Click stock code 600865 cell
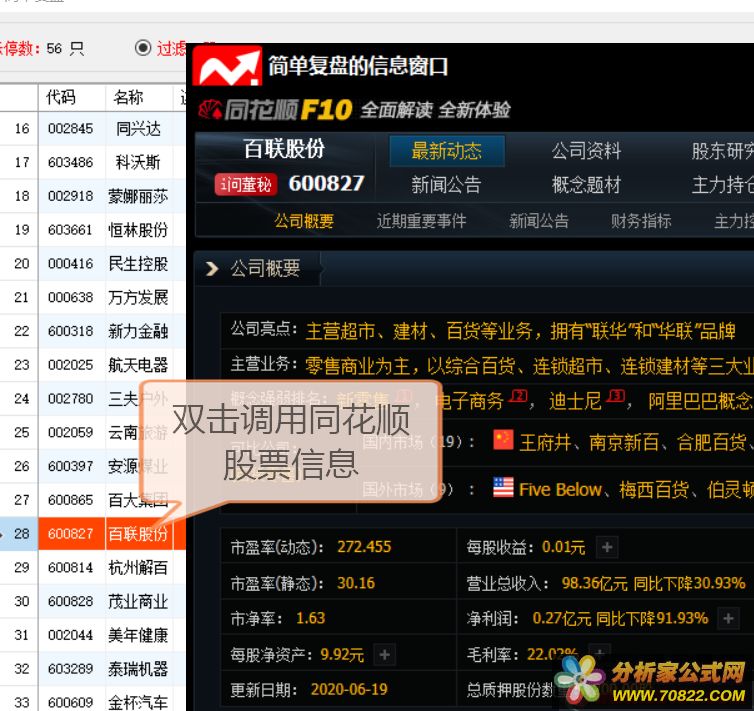754x711 pixels. [71, 500]
